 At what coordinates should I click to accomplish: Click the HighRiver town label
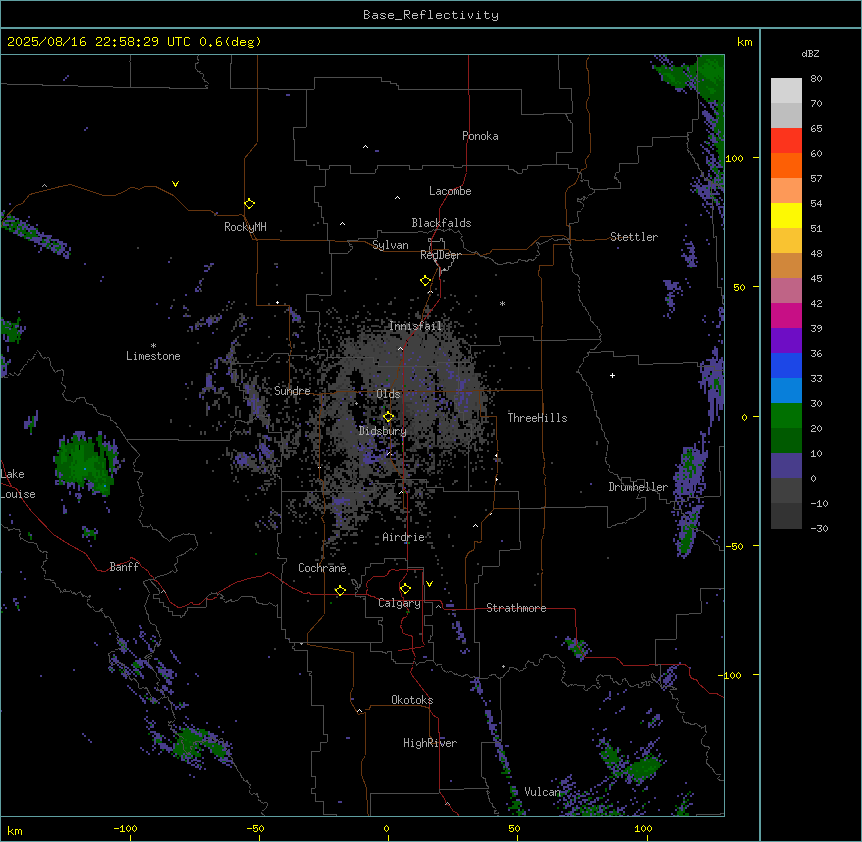point(429,743)
